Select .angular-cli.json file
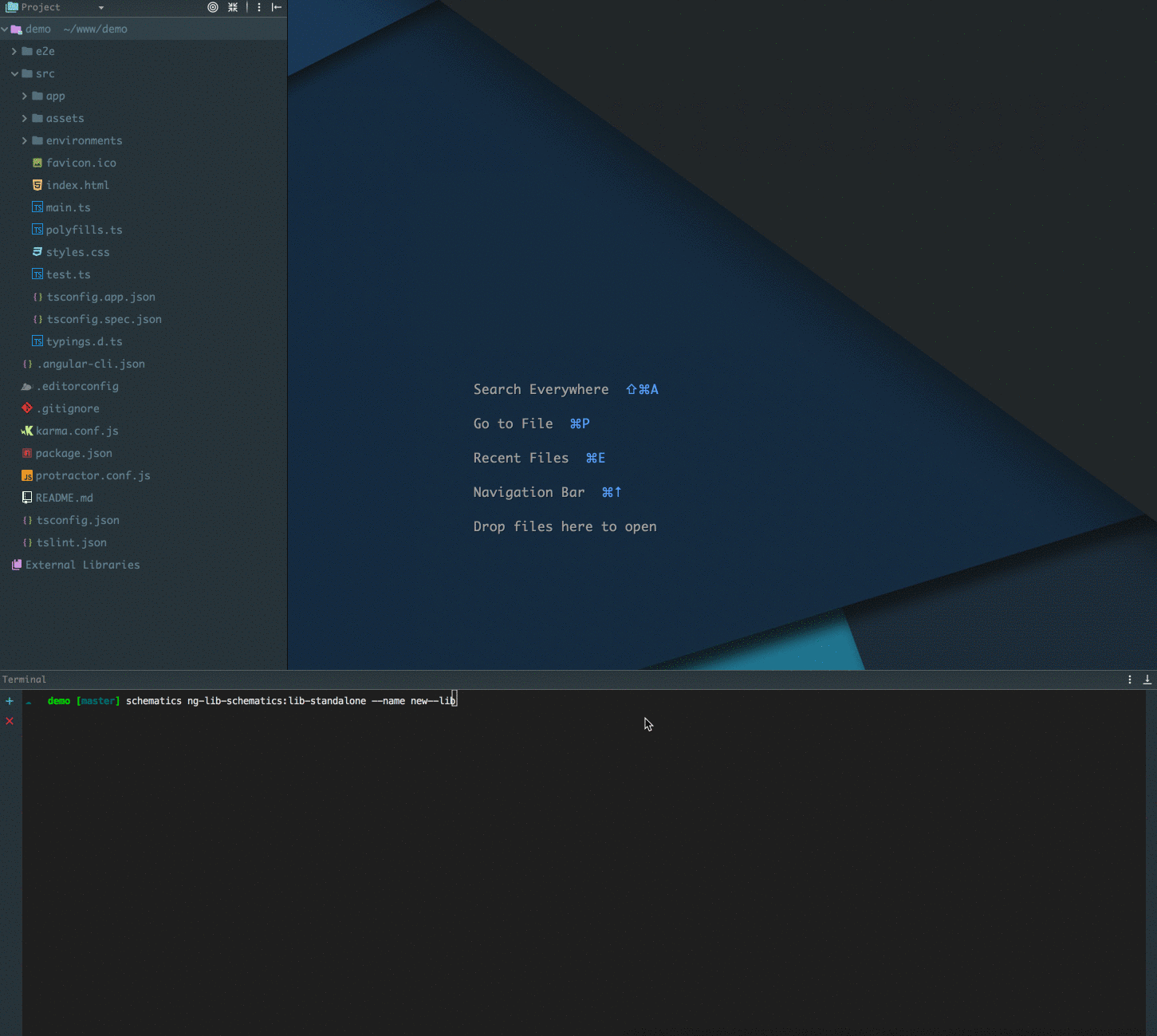This screenshot has width=1157, height=1036. pyautogui.click(x=91, y=364)
